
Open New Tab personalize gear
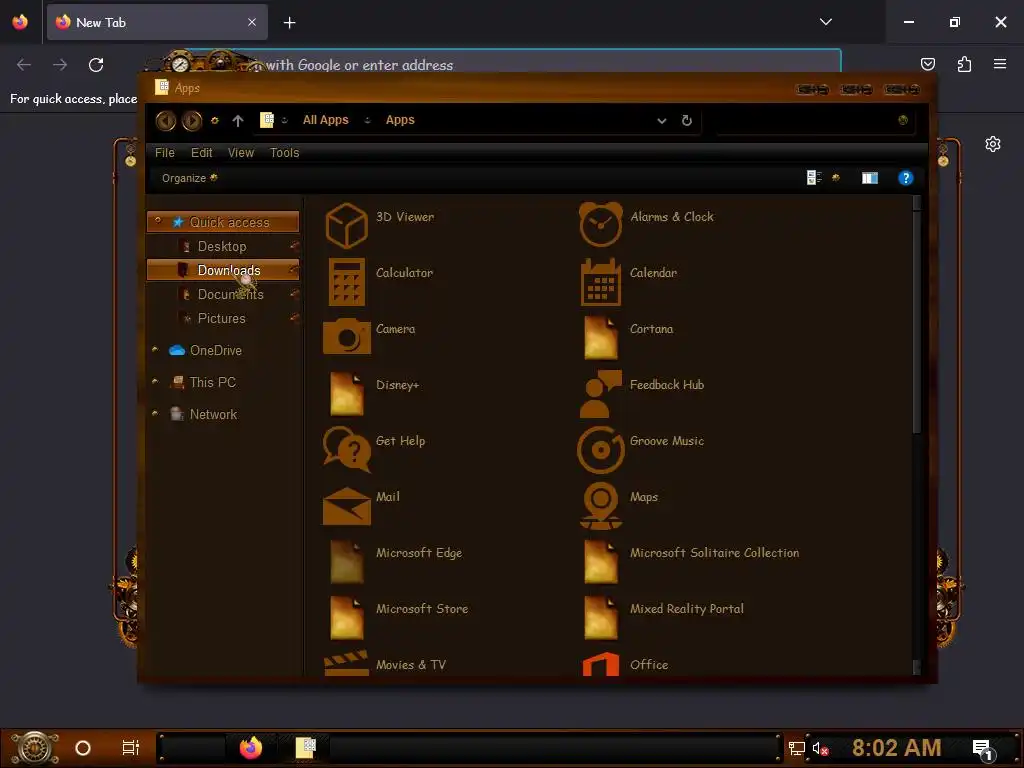pyautogui.click(x=993, y=144)
